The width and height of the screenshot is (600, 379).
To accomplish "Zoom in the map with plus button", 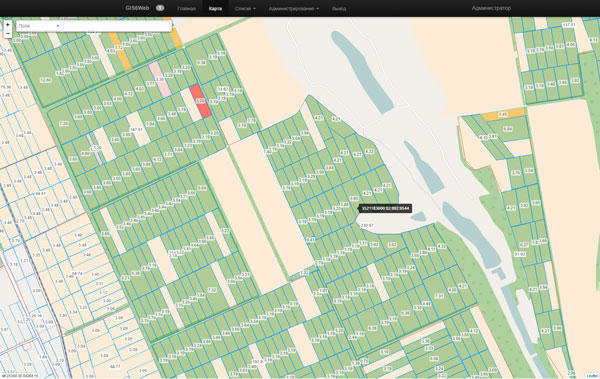I will pyautogui.click(x=8, y=25).
